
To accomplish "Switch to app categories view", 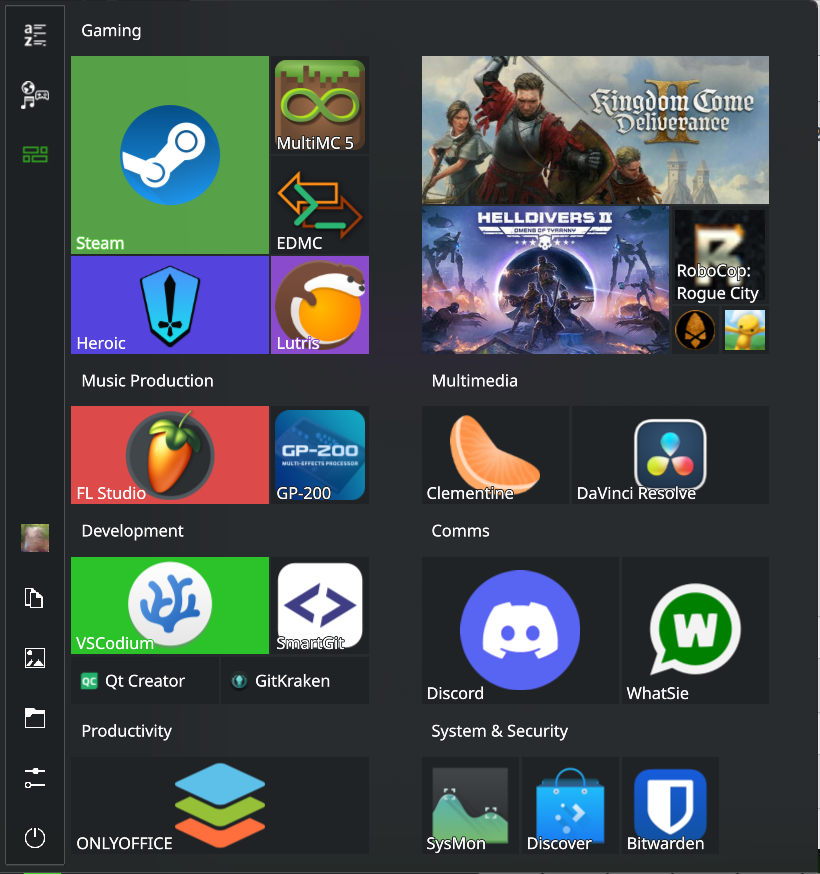I will tap(35, 95).
